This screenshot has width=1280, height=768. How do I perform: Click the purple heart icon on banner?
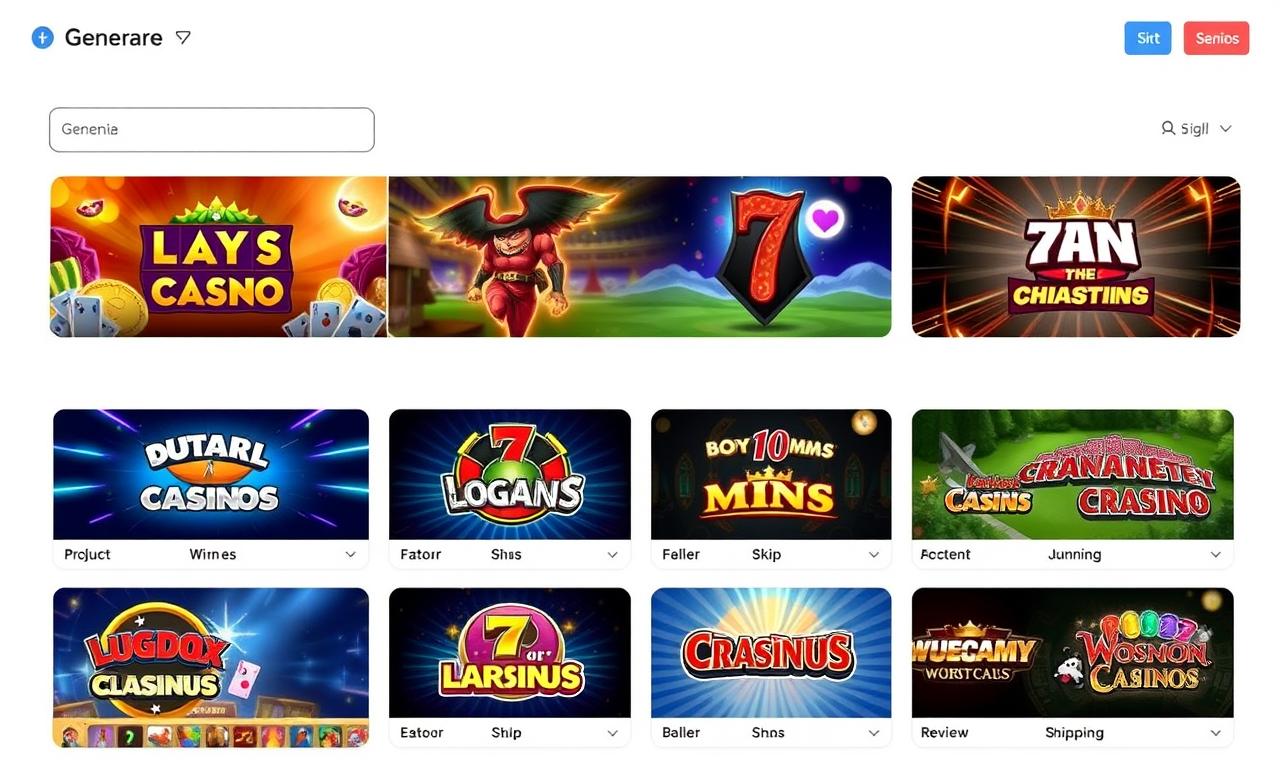tap(825, 219)
